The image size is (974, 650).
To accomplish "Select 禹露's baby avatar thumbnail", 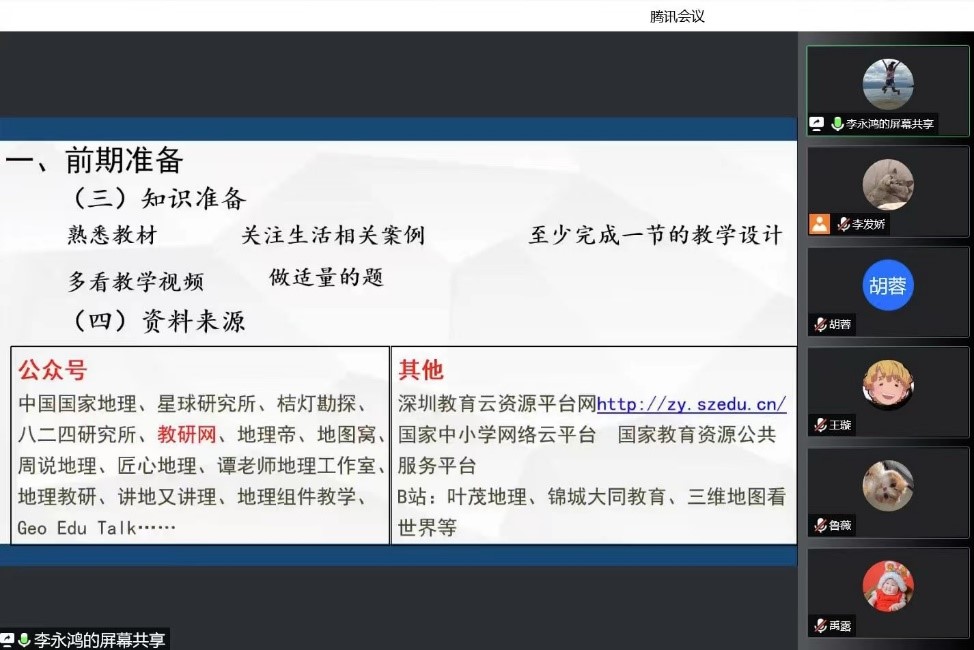I will click(x=888, y=586).
